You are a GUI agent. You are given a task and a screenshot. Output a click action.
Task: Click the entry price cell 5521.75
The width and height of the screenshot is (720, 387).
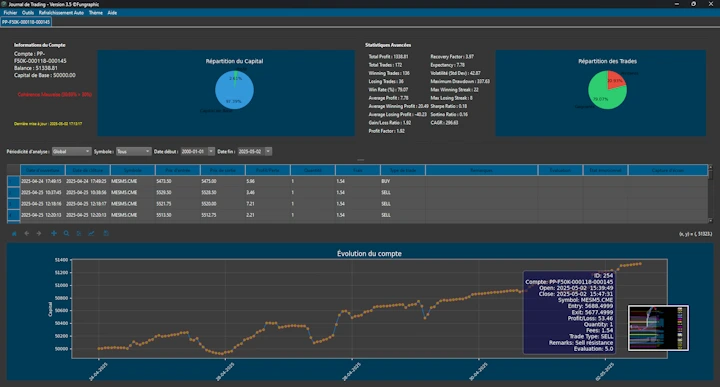[178, 204]
